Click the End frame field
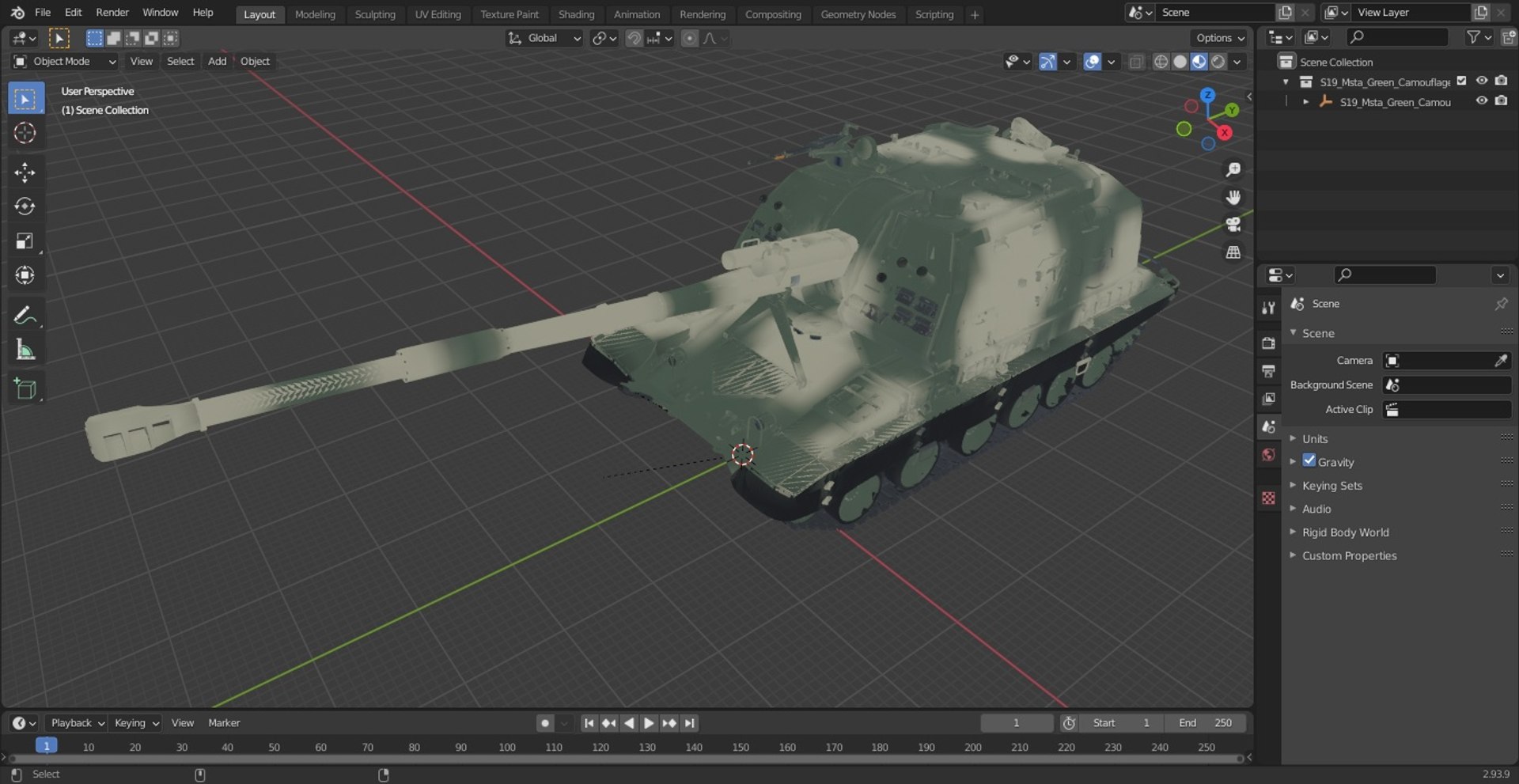Image resolution: width=1519 pixels, height=784 pixels. pyautogui.click(x=1205, y=723)
